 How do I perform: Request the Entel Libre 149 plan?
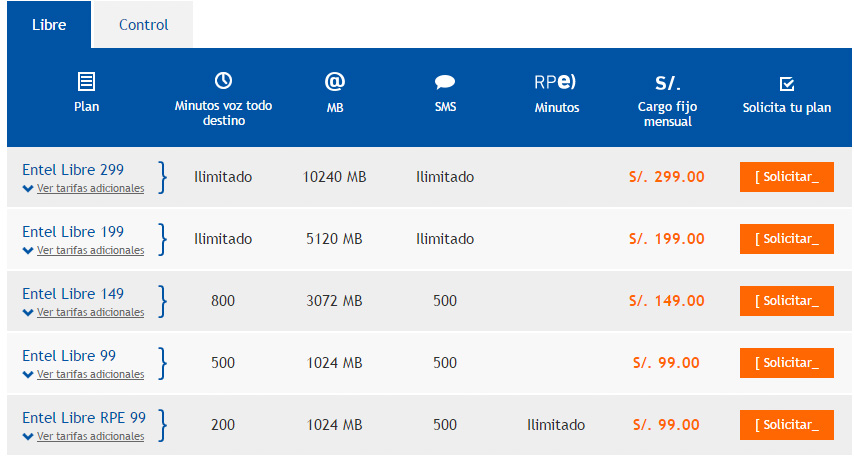[x=786, y=301]
